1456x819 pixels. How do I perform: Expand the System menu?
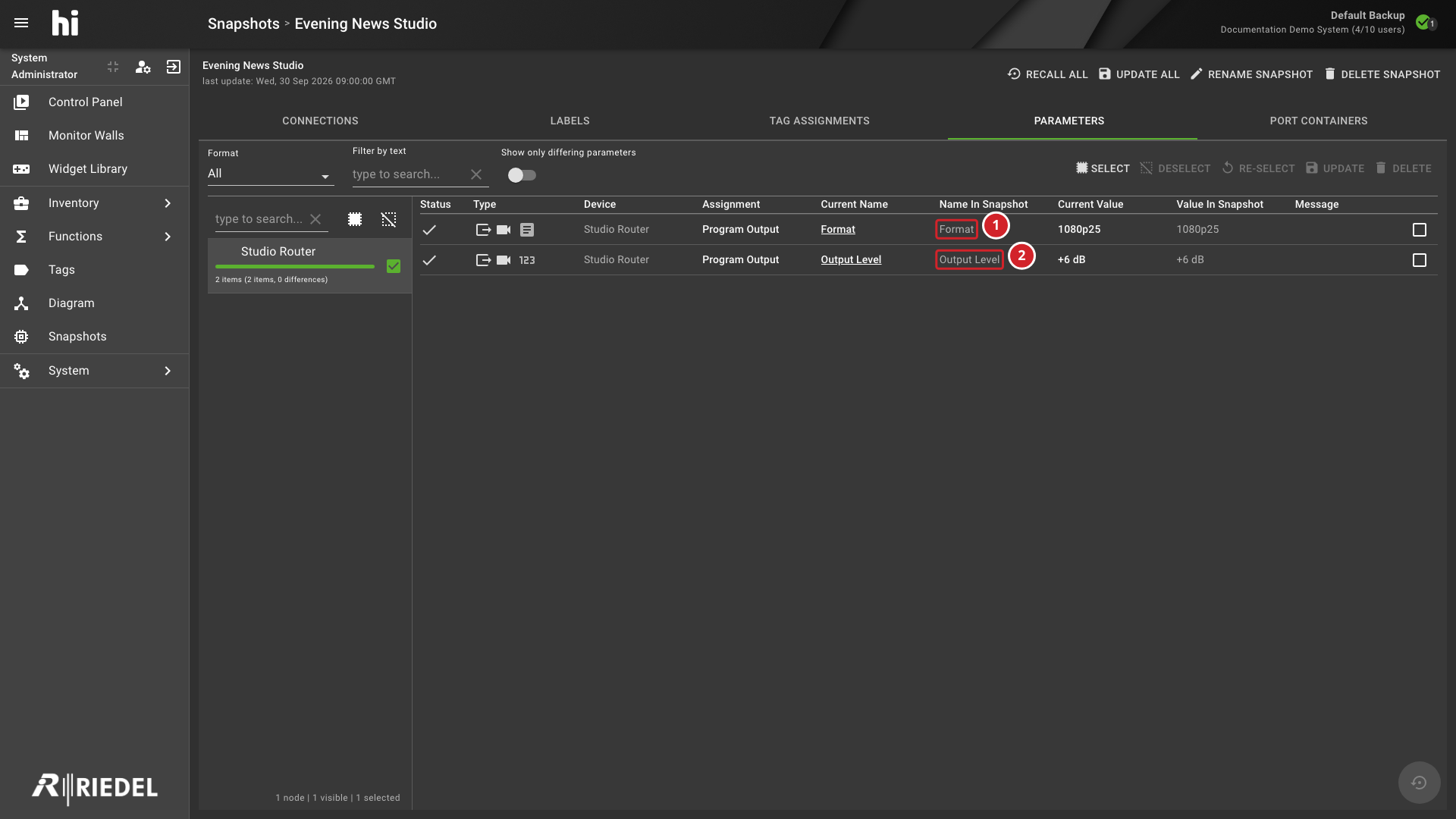pos(95,370)
